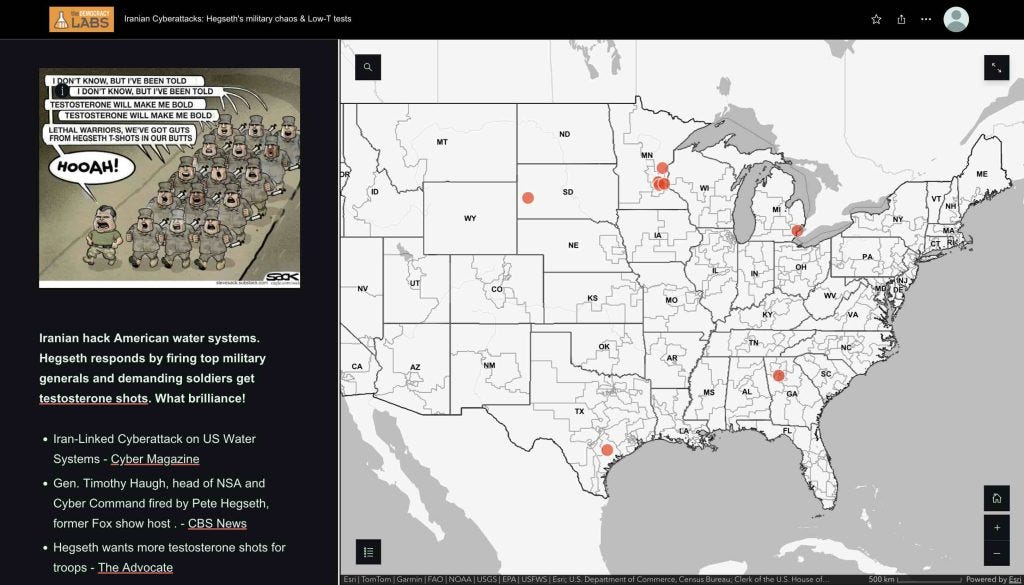This screenshot has width=1024, height=585.
Task: Open the Hegseth marching soldiers cartoon
Action: pyautogui.click(x=170, y=178)
